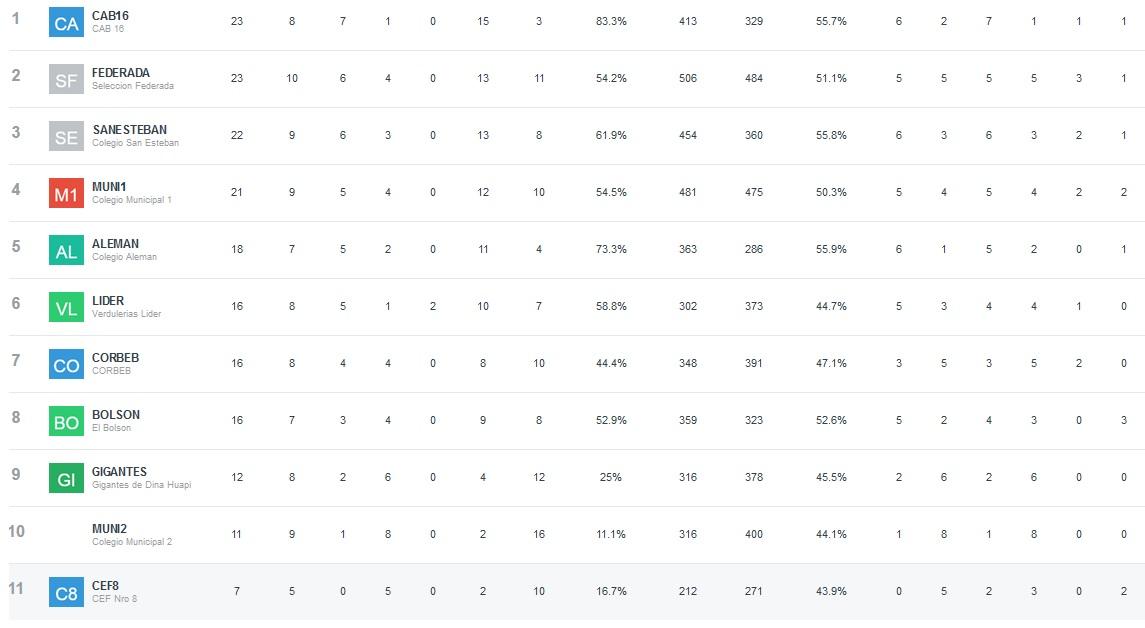Click the red M1 team badge
The height and width of the screenshot is (628, 1145).
66,193
